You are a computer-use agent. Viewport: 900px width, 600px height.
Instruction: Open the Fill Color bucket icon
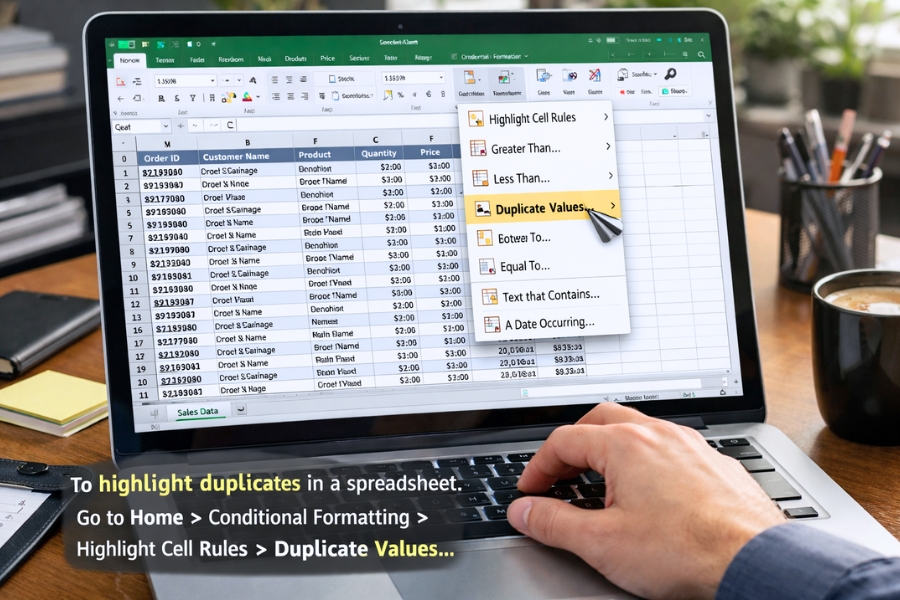click(231, 97)
